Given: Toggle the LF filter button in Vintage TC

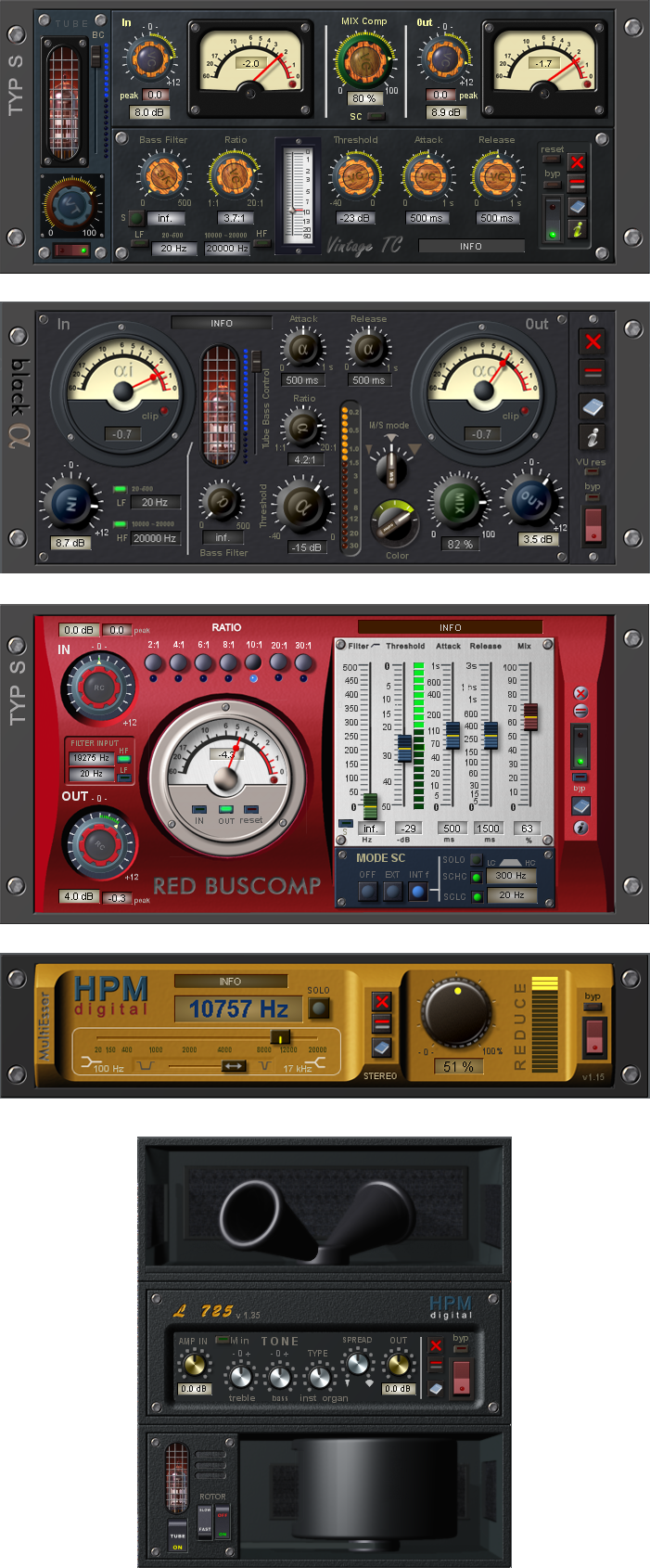Looking at the screenshot, I should (139, 244).
